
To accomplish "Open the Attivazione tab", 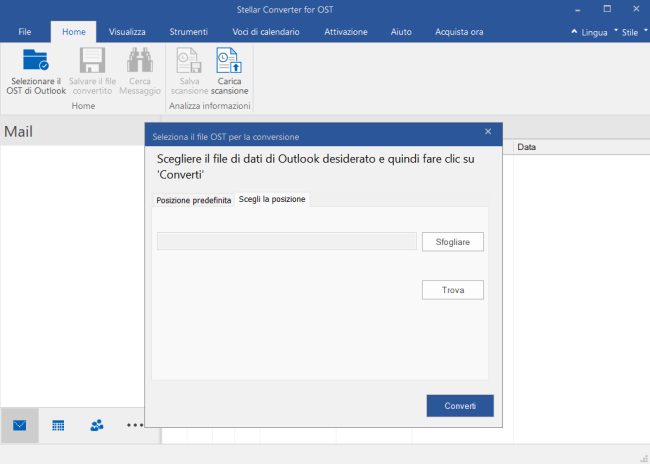I will [346, 32].
